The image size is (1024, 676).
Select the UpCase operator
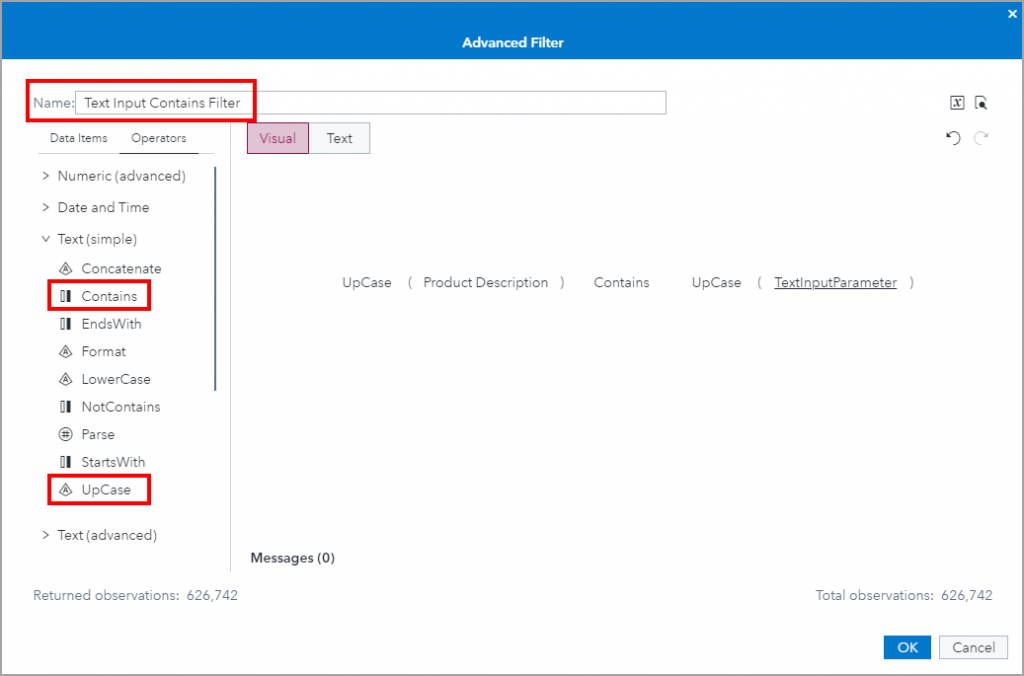[99, 489]
